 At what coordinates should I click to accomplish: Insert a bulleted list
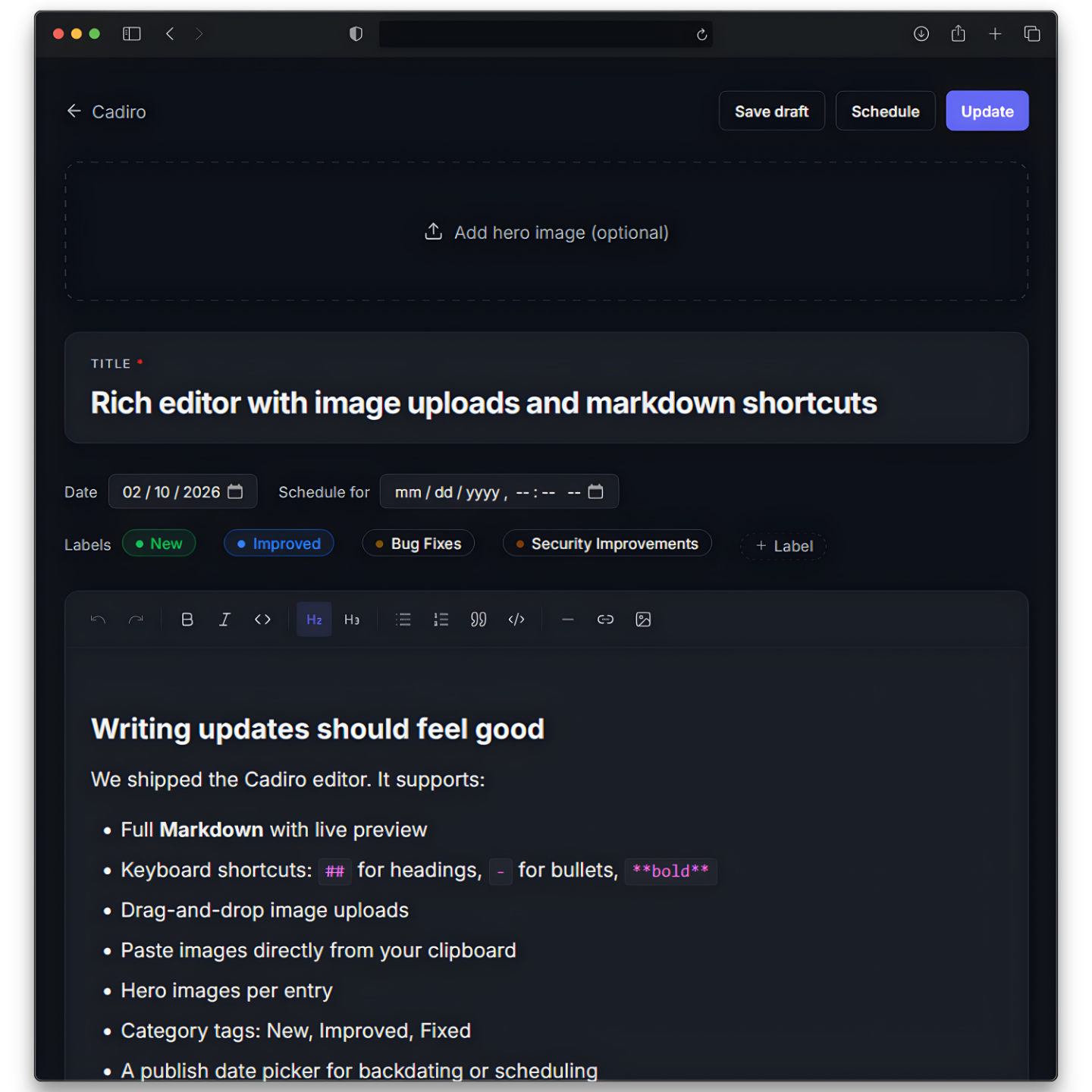[403, 620]
